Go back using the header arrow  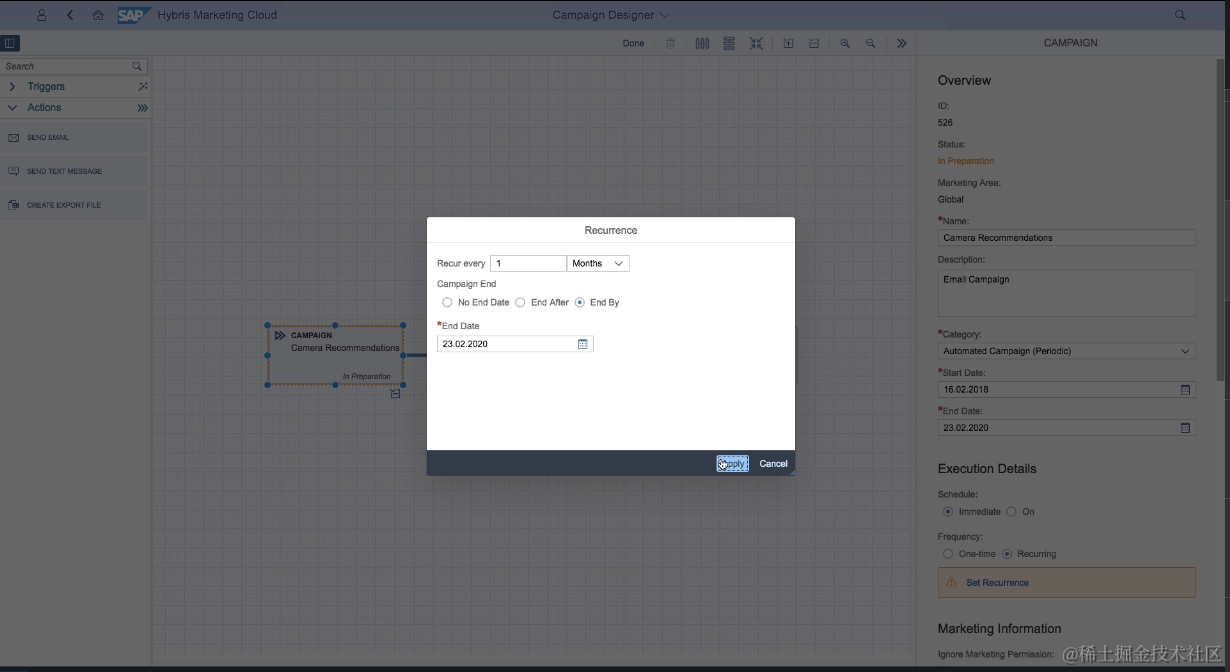[69, 15]
